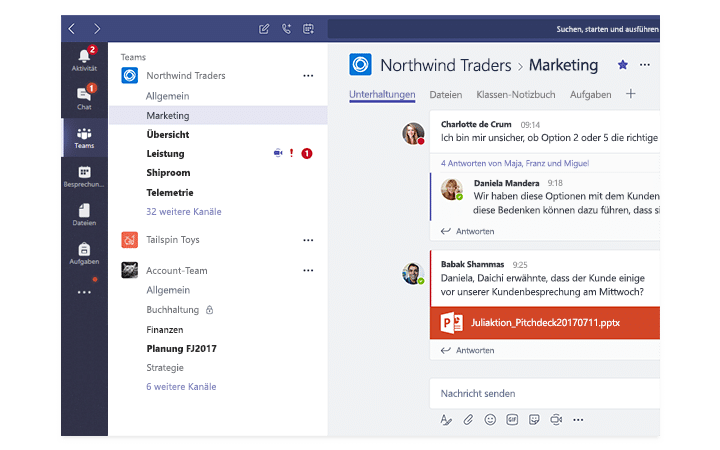This screenshot has width=720, height=450.
Task: Switch to the Dateien tab
Action: point(445,95)
